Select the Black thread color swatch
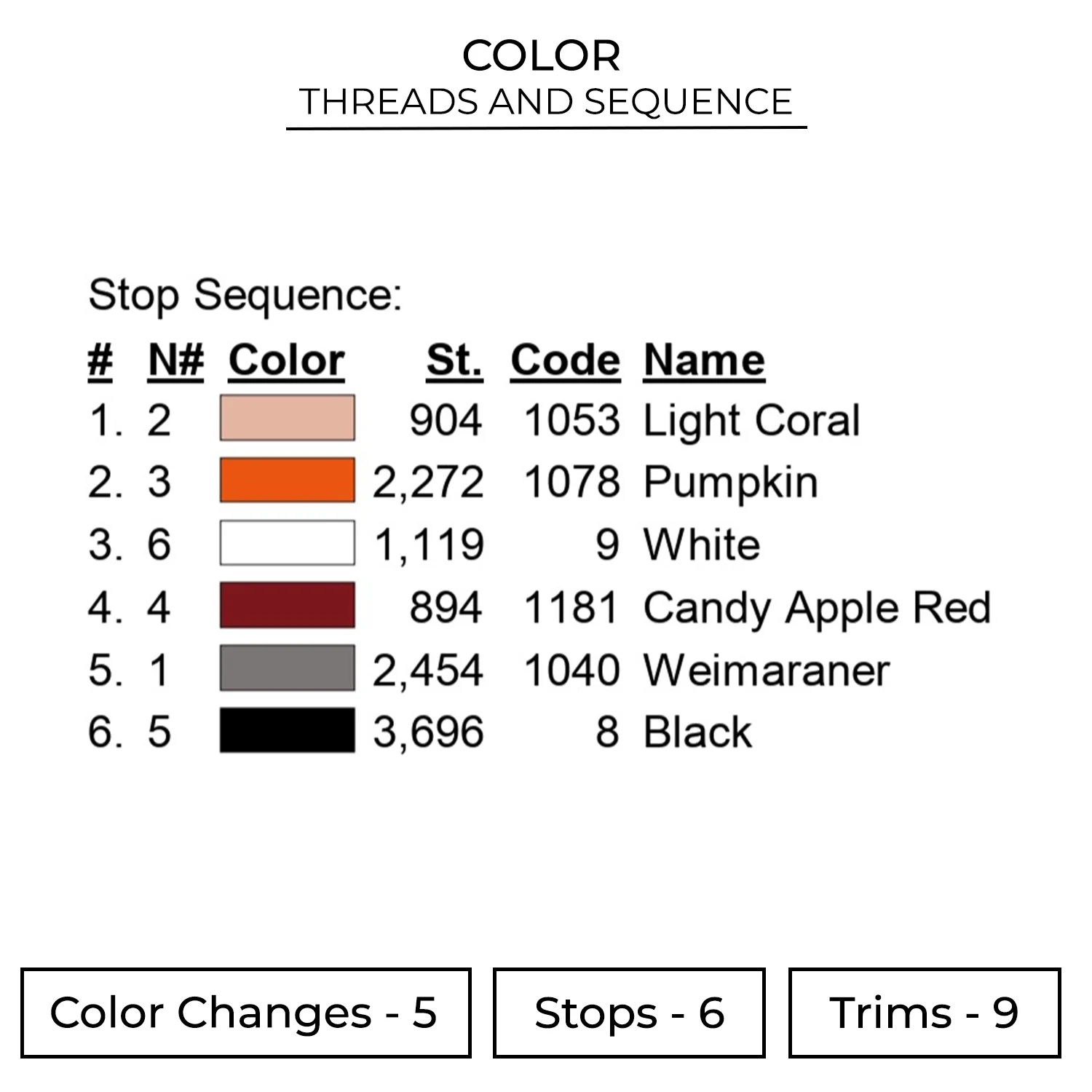Screen dimensions: 1092x1092 click(x=287, y=730)
